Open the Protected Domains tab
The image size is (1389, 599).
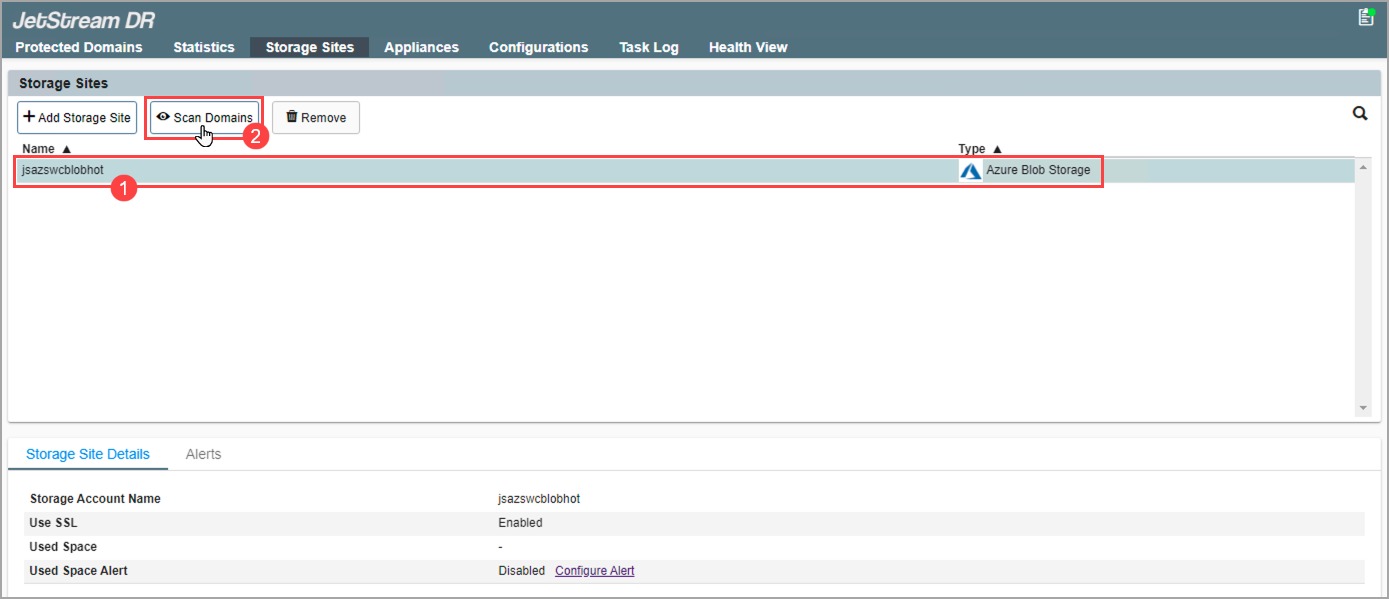(79, 47)
